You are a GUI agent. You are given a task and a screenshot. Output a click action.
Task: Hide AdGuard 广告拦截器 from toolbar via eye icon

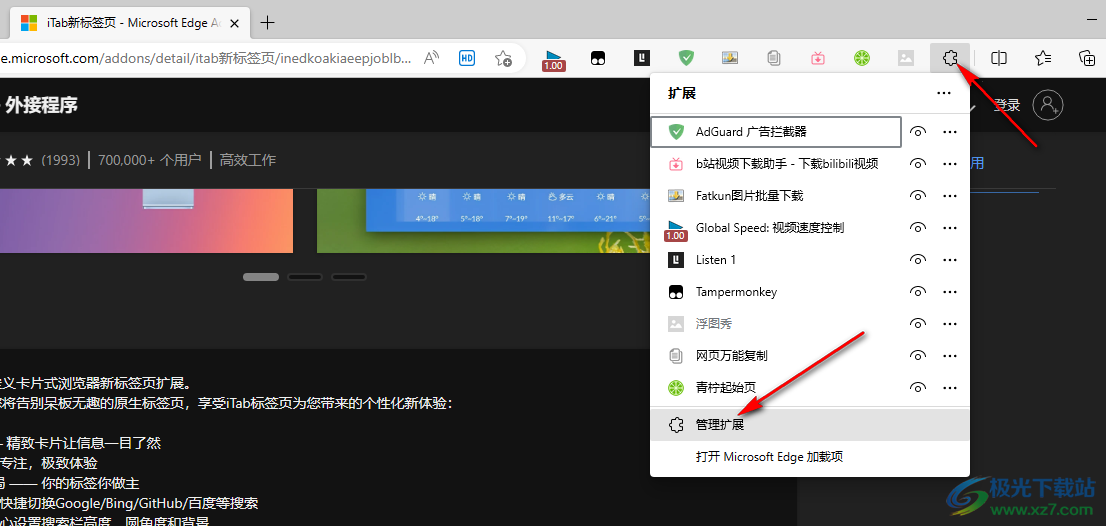click(918, 132)
